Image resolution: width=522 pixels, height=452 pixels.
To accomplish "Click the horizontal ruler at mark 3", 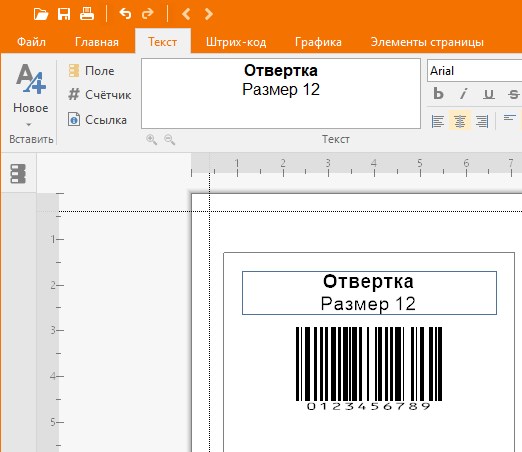I will click(328, 164).
